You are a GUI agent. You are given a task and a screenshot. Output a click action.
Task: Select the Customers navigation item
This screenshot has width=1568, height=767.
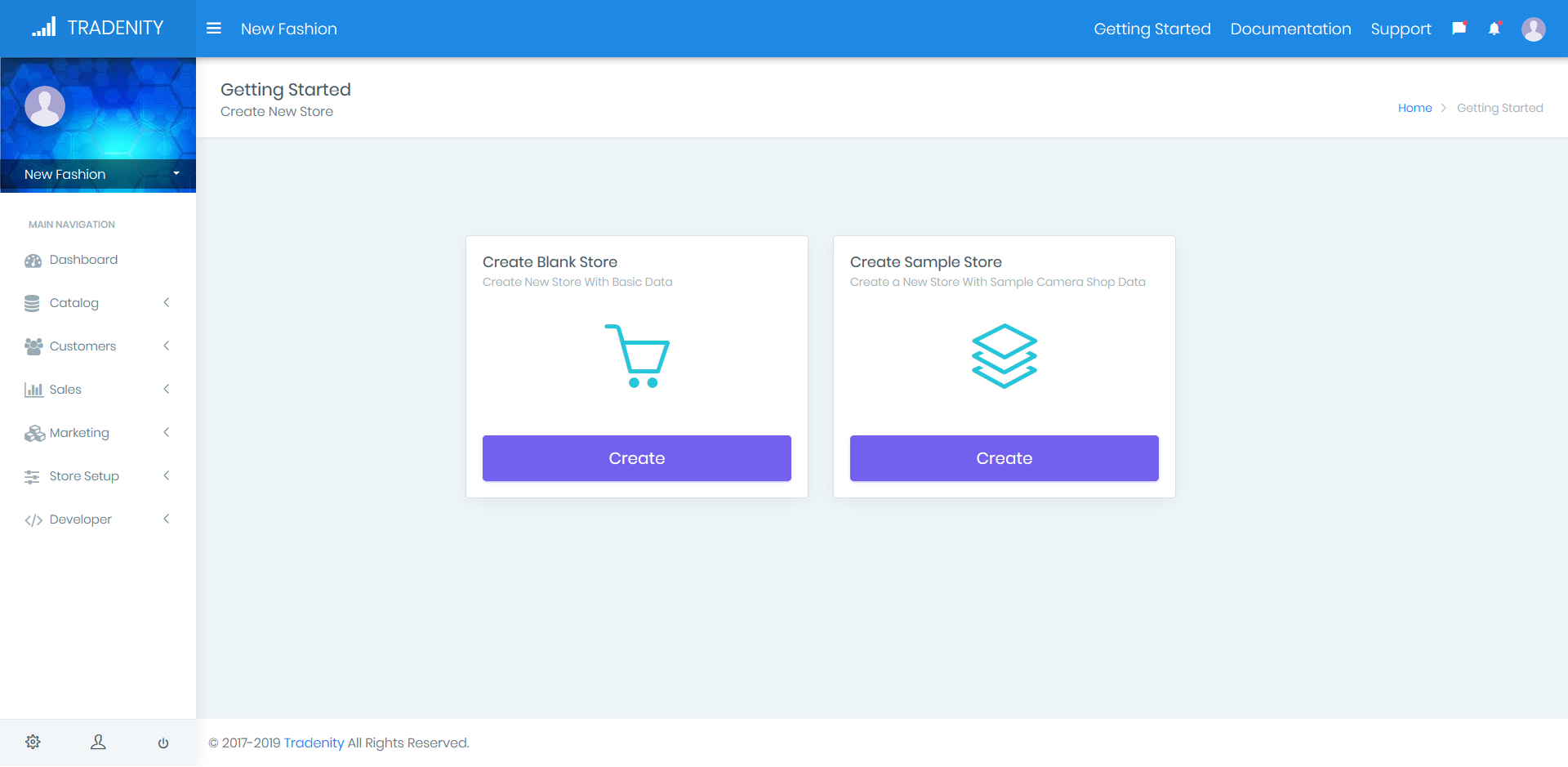tap(98, 346)
